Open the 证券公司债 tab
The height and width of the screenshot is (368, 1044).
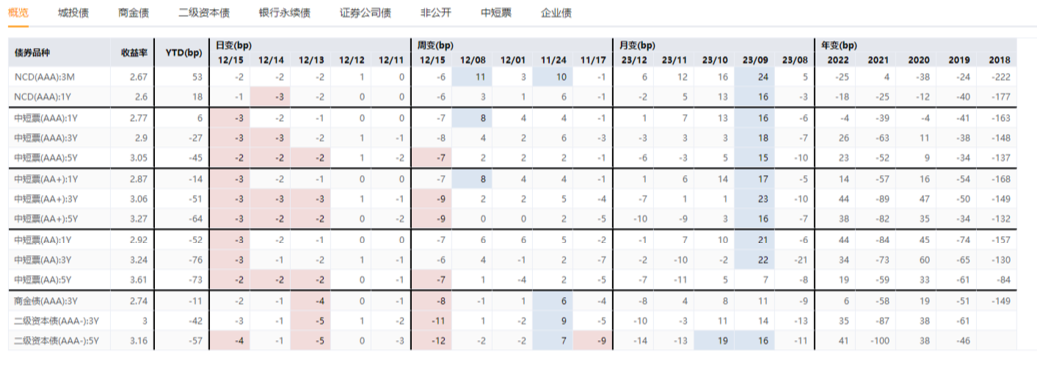[365, 13]
